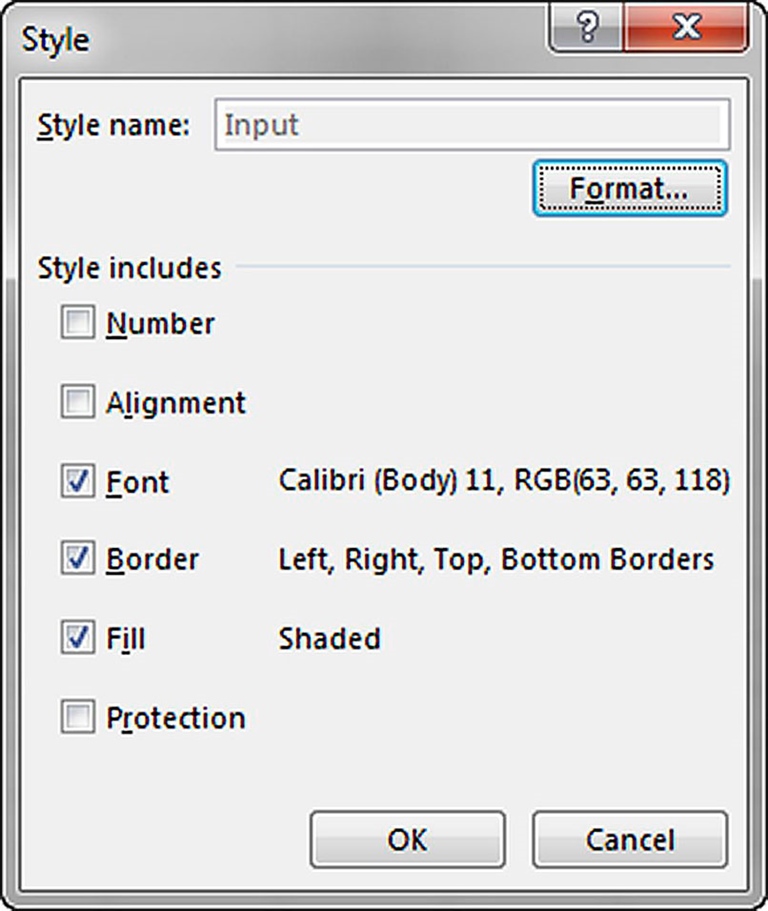Click the Style name input field
This screenshot has height=911, width=768.
coord(470,125)
